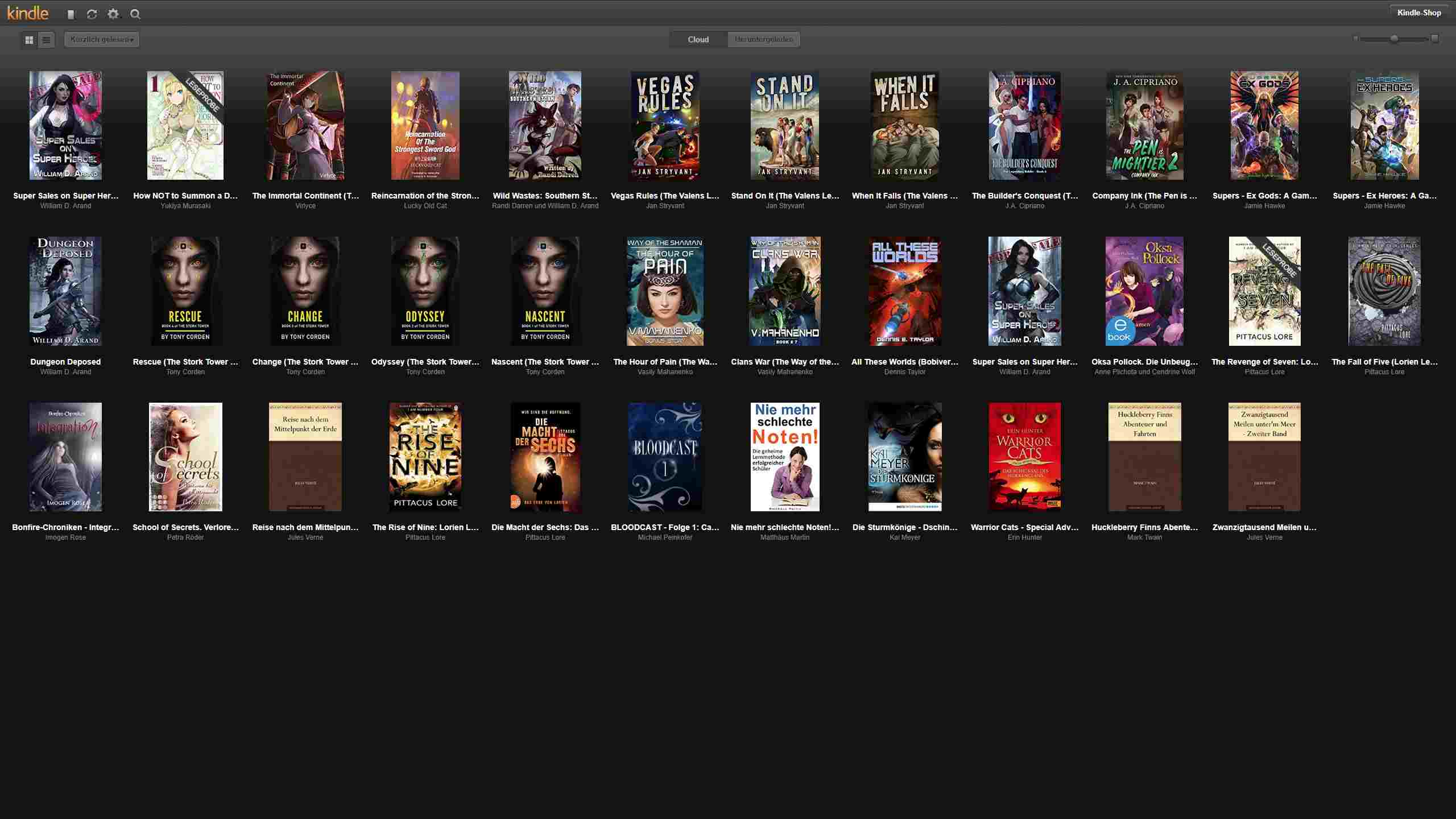
Task: Click the large cover size icon
Action: pyautogui.click(x=1435, y=39)
